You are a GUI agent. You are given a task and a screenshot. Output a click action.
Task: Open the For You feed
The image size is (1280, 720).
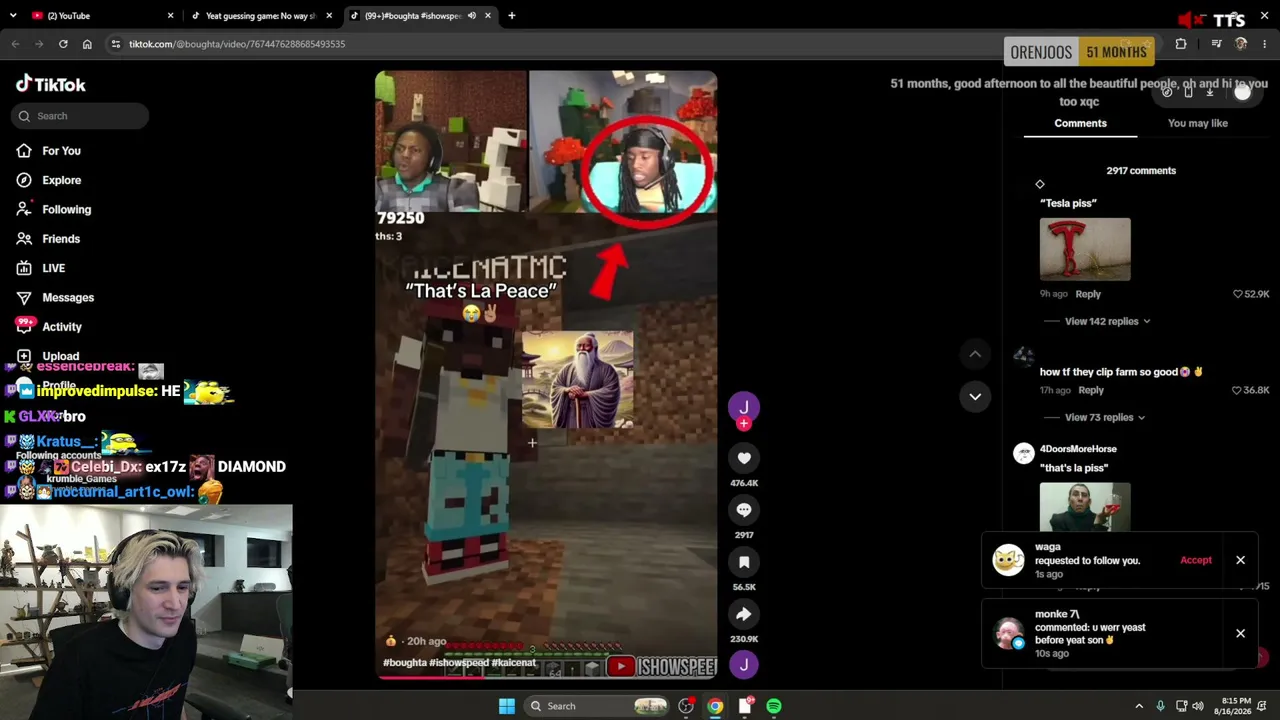(x=61, y=151)
